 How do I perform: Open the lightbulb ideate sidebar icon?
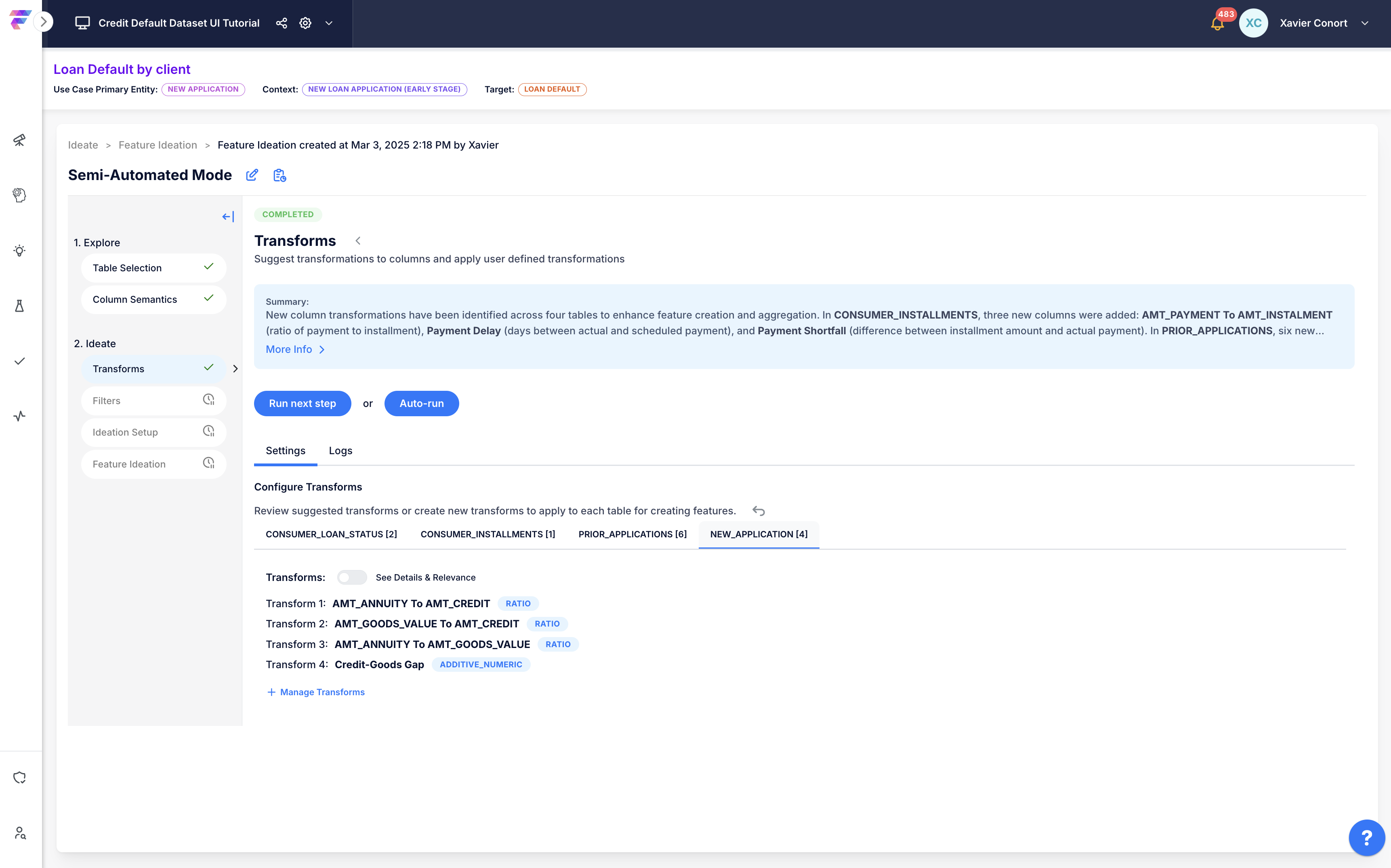click(19, 251)
